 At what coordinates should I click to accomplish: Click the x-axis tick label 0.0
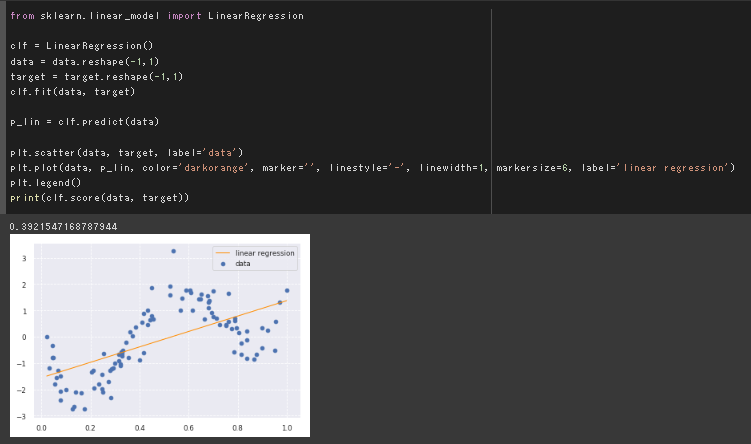[x=41, y=428]
